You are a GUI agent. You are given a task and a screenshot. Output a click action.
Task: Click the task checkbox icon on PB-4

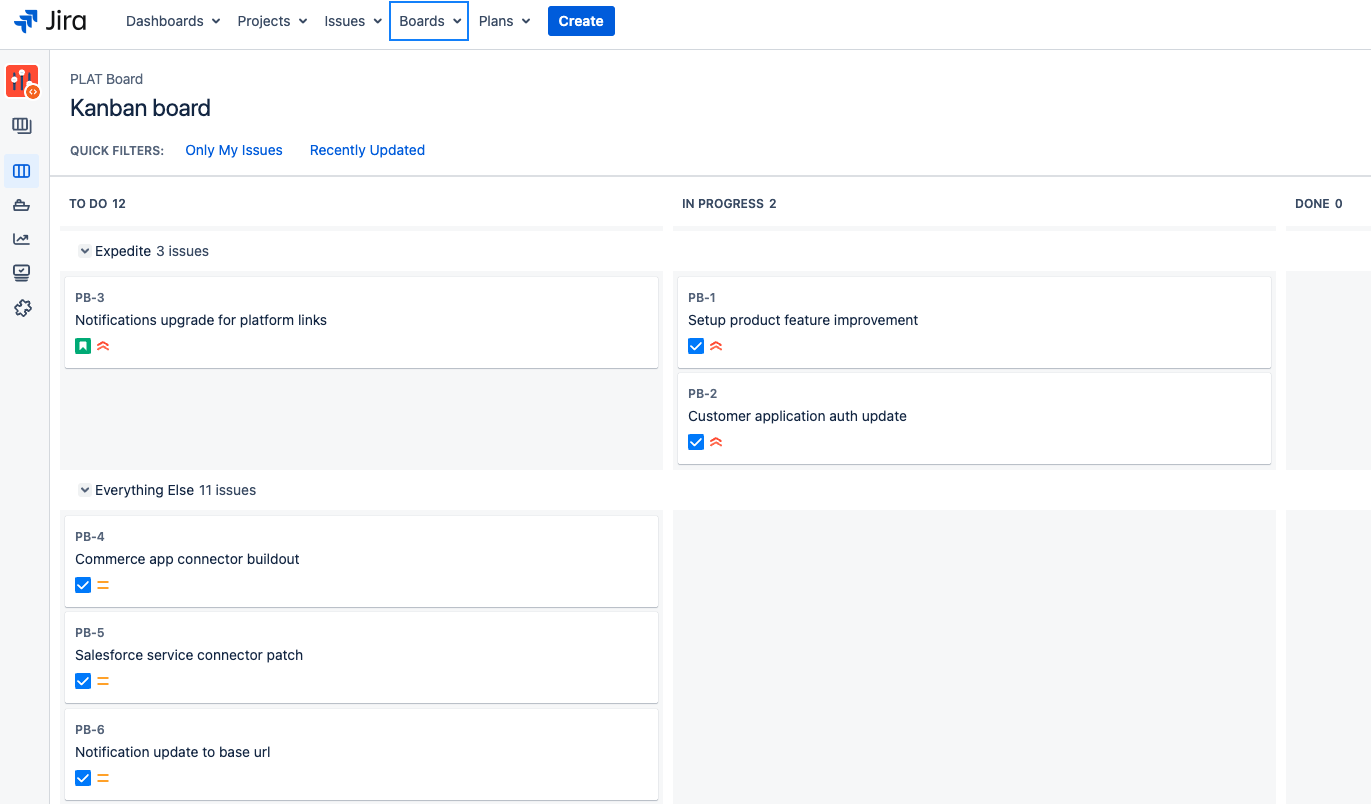click(x=83, y=585)
